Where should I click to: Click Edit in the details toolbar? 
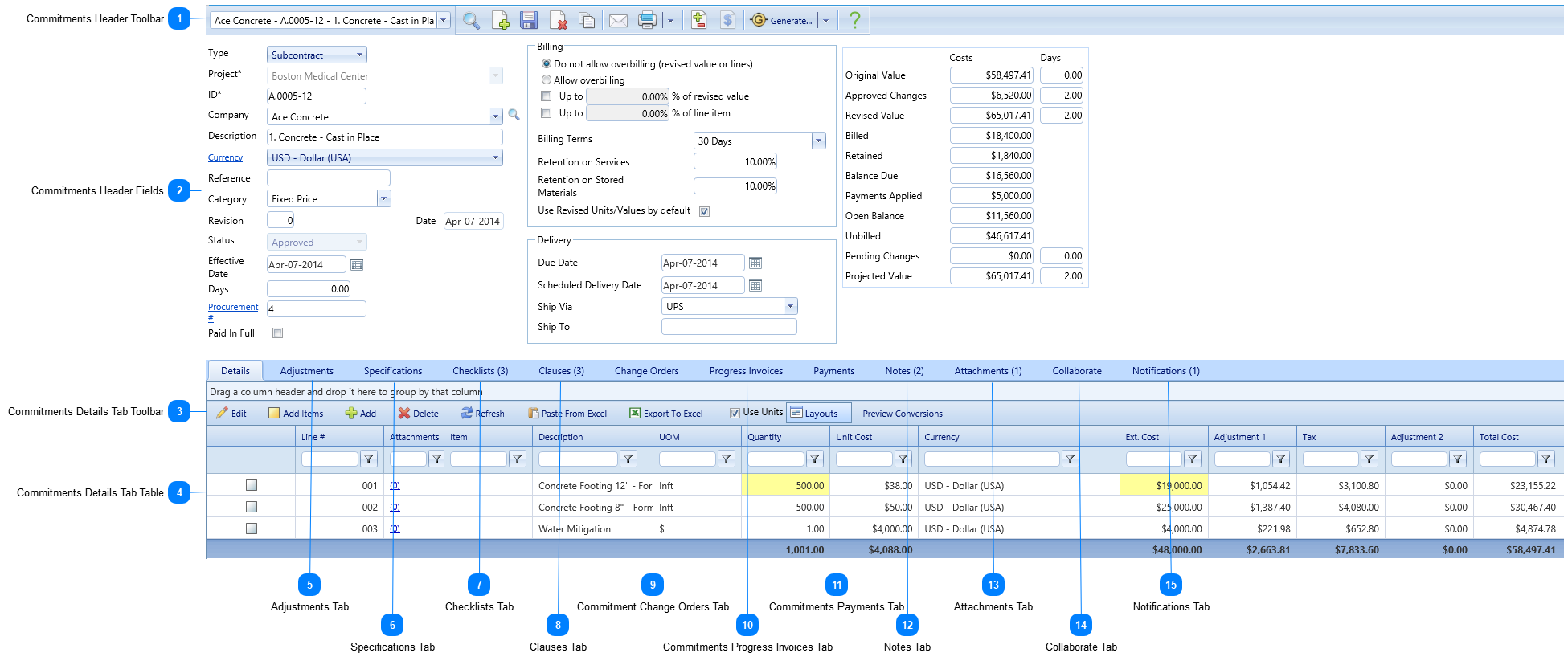231,414
